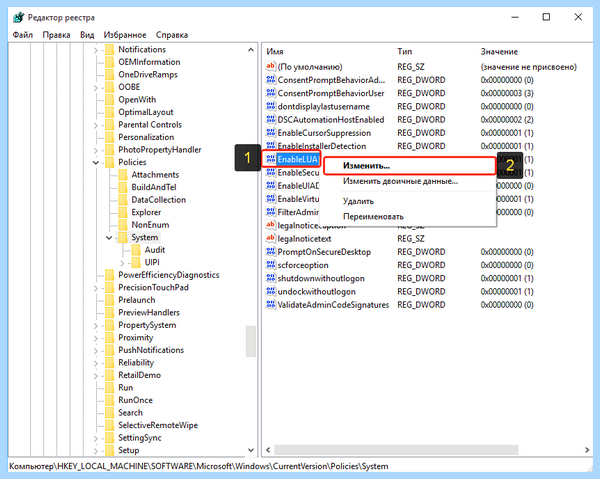Select the RetailDemo key
The image size is (600, 479).
click(x=139, y=375)
